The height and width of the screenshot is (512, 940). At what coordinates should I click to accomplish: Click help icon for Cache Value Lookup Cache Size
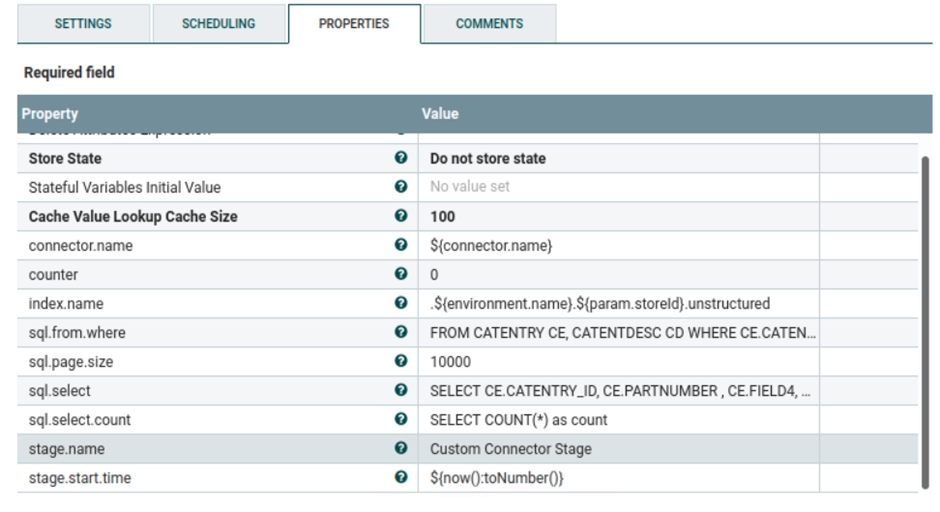click(x=401, y=216)
